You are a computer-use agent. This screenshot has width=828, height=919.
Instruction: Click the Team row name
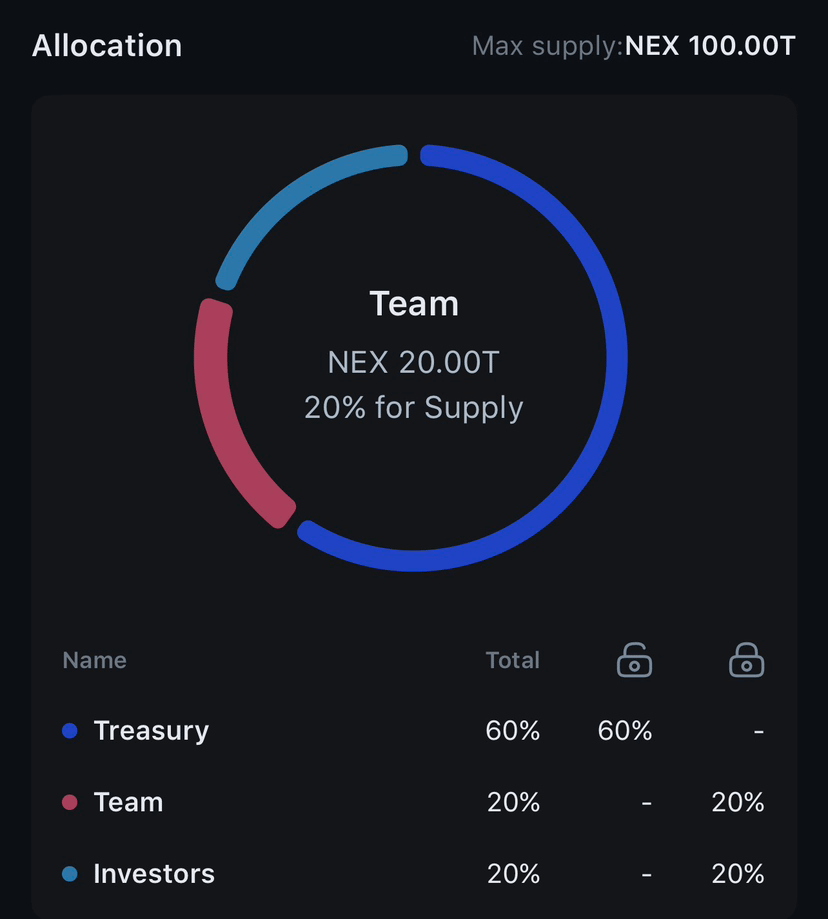tap(128, 802)
